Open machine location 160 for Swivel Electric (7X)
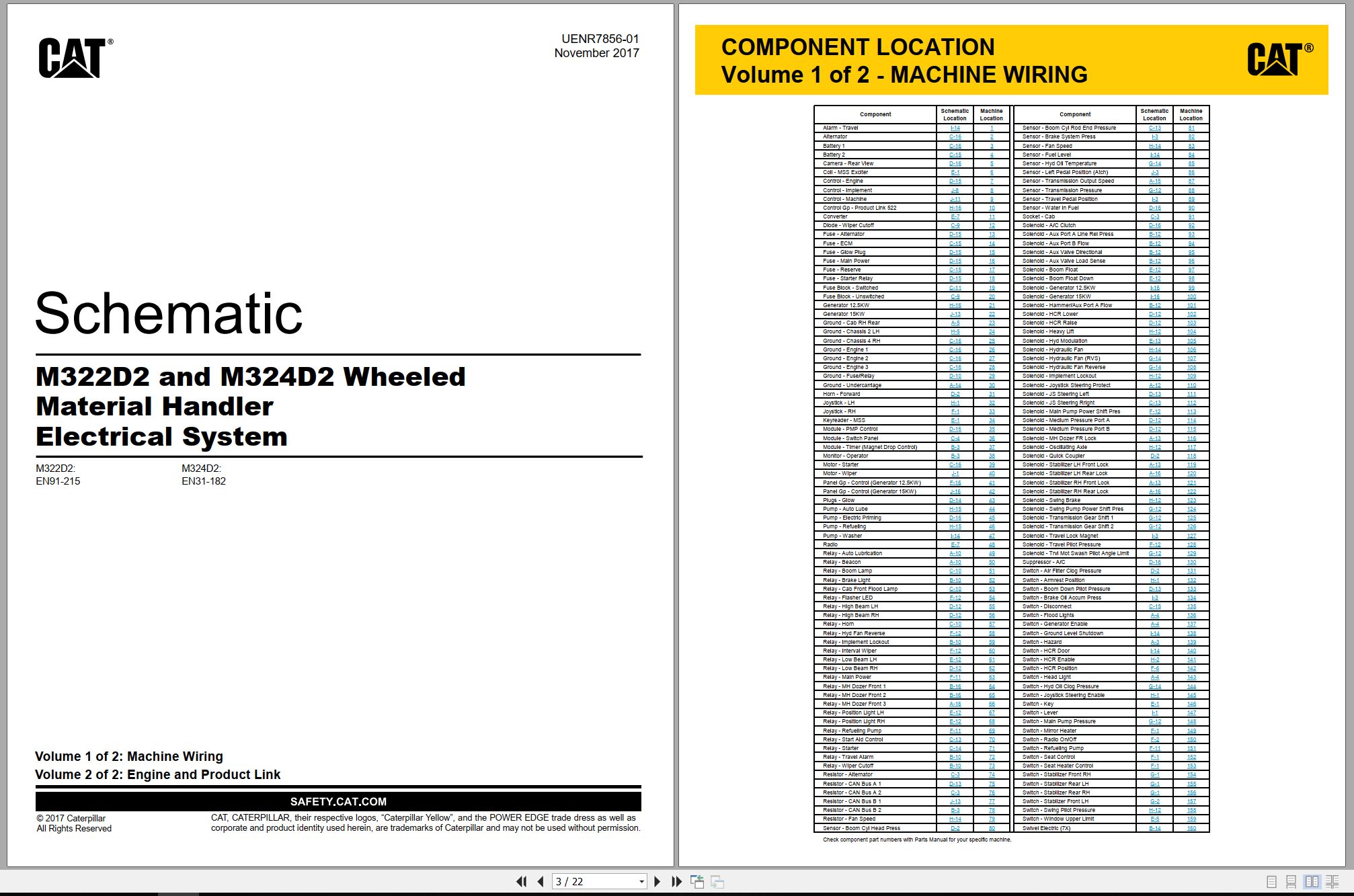This screenshot has width=1354, height=896. coord(1191,828)
